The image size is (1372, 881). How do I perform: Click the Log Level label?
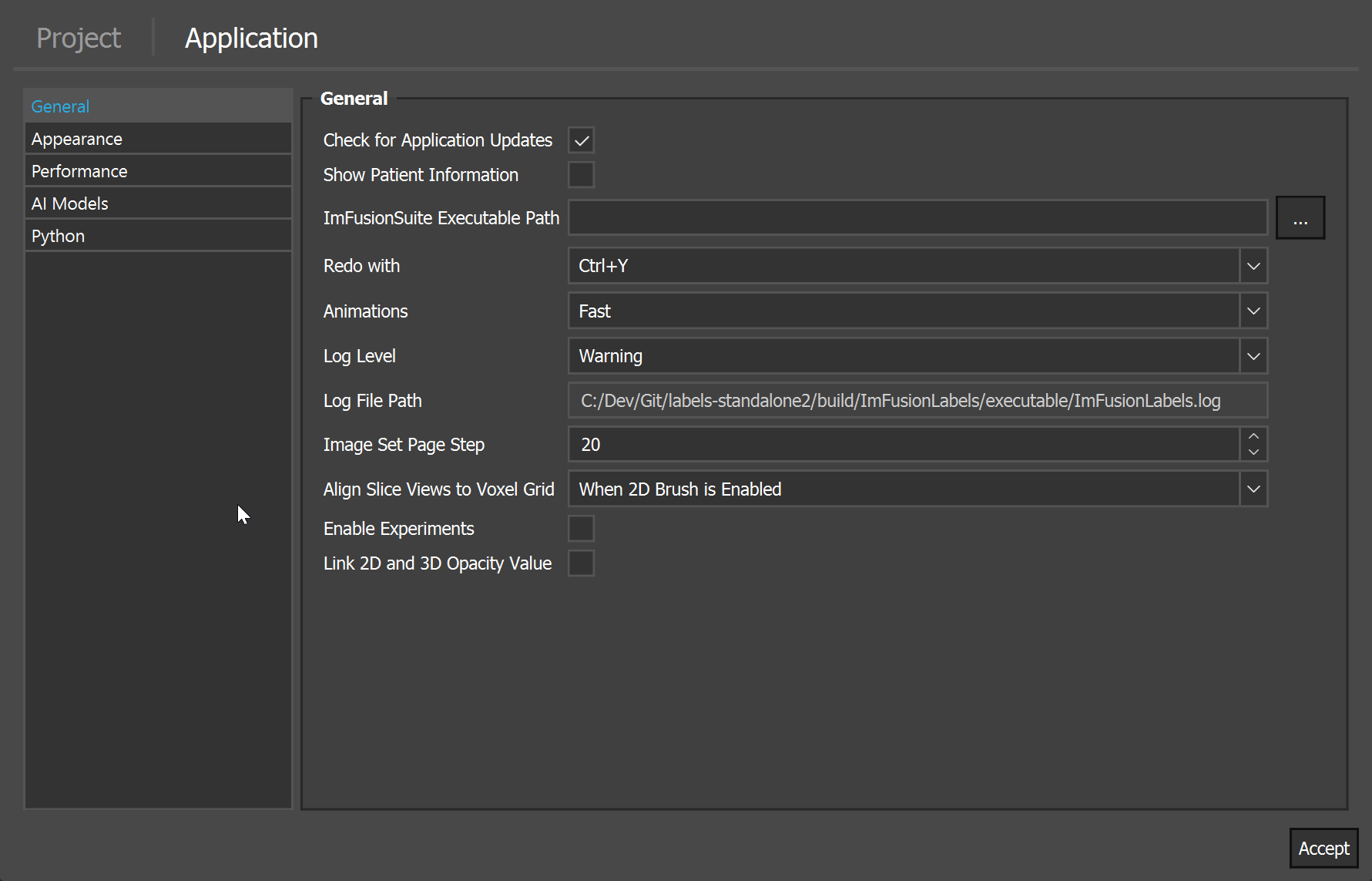[x=359, y=356]
